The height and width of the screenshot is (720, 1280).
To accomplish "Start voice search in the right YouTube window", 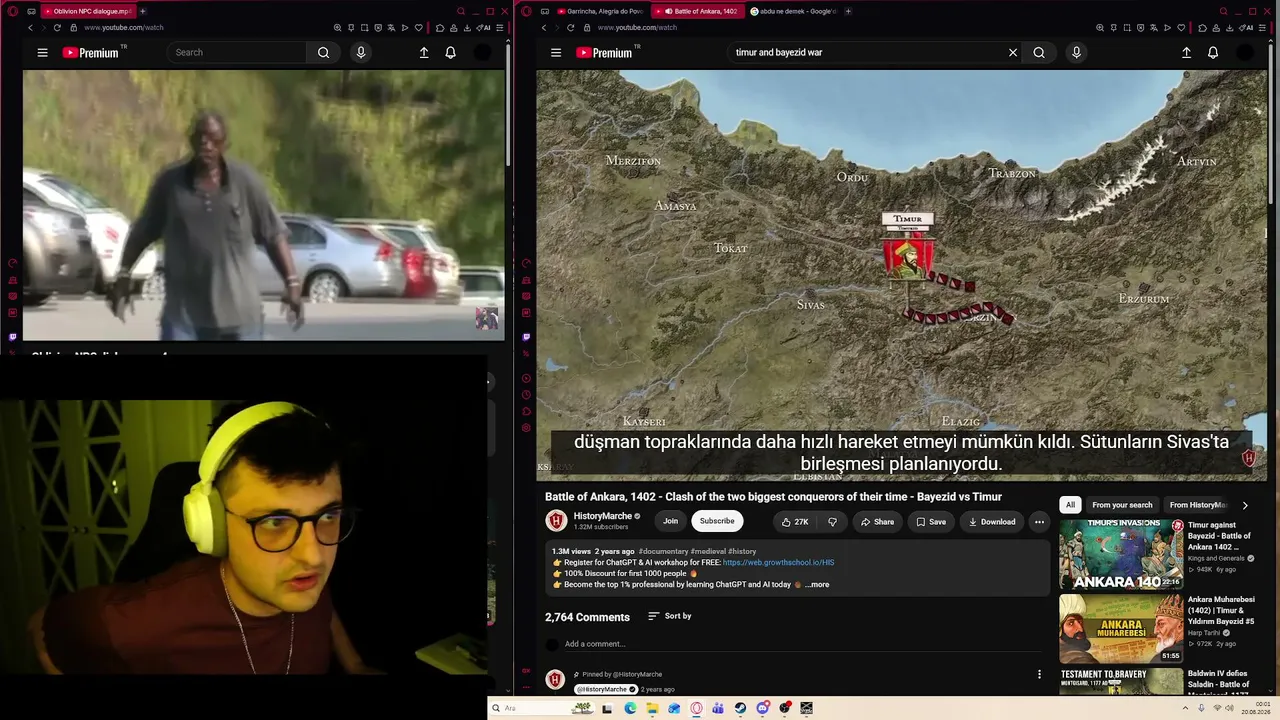I will pyautogui.click(x=1076, y=53).
